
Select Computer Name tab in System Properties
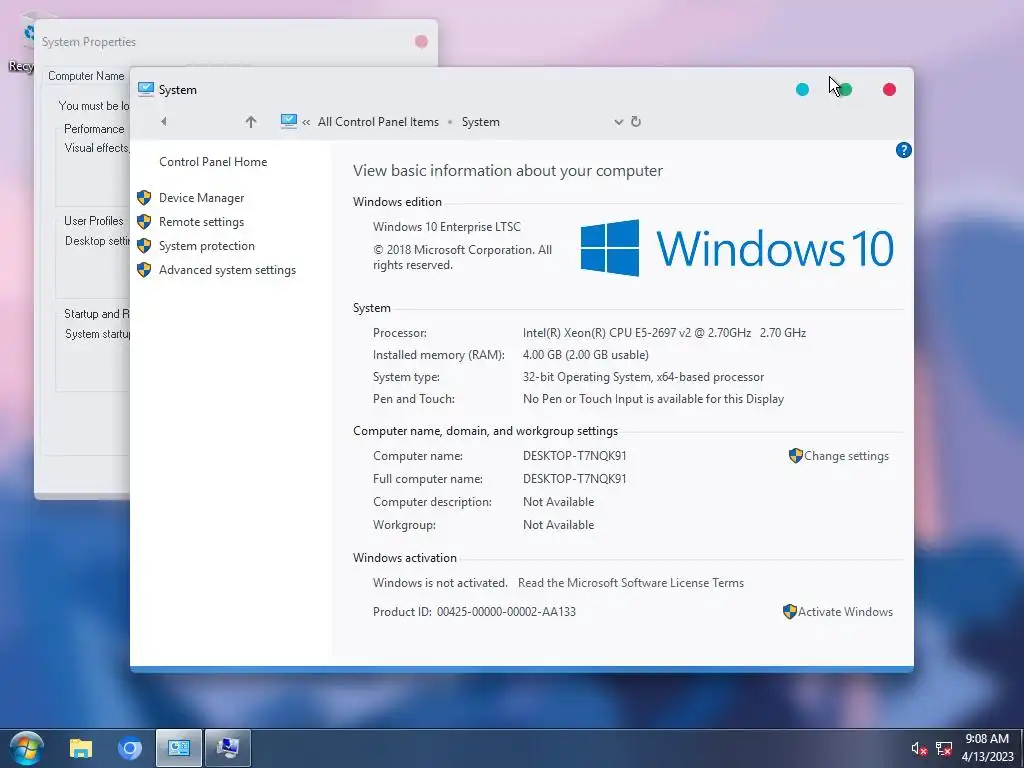pyautogui.click(x=86, y=76)
